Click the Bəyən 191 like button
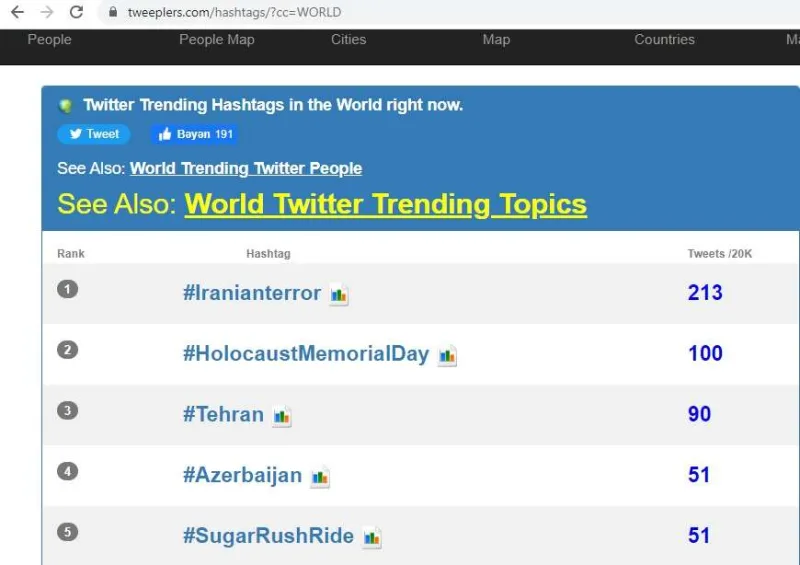This screenshot has height=565, width=800. pos(194,134)
